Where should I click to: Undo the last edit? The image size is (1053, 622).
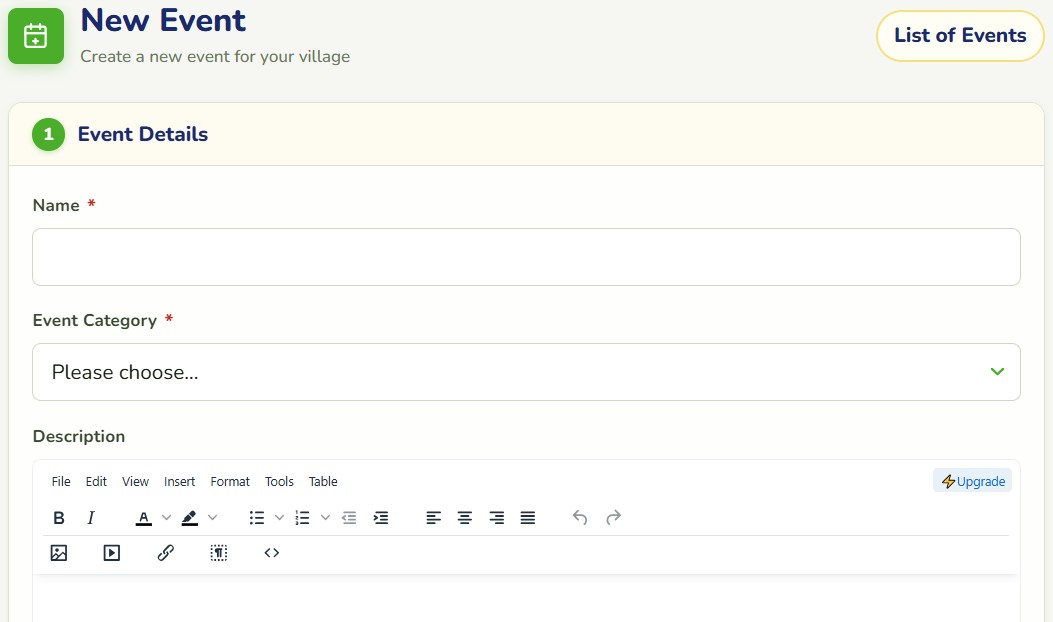pyautogui.click(x=580, y=518)
